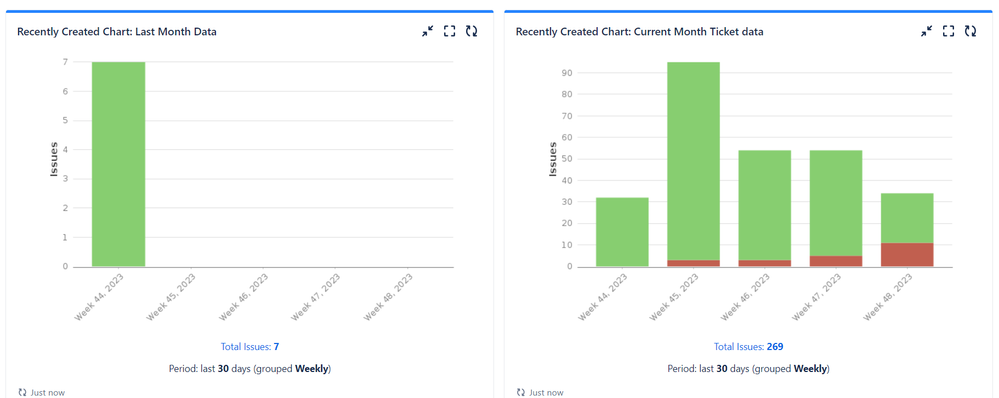The width and height of the screenshot is (999, 398).
Task: Click green portion of Week 45 bar
Action: (x=694, y=160)
